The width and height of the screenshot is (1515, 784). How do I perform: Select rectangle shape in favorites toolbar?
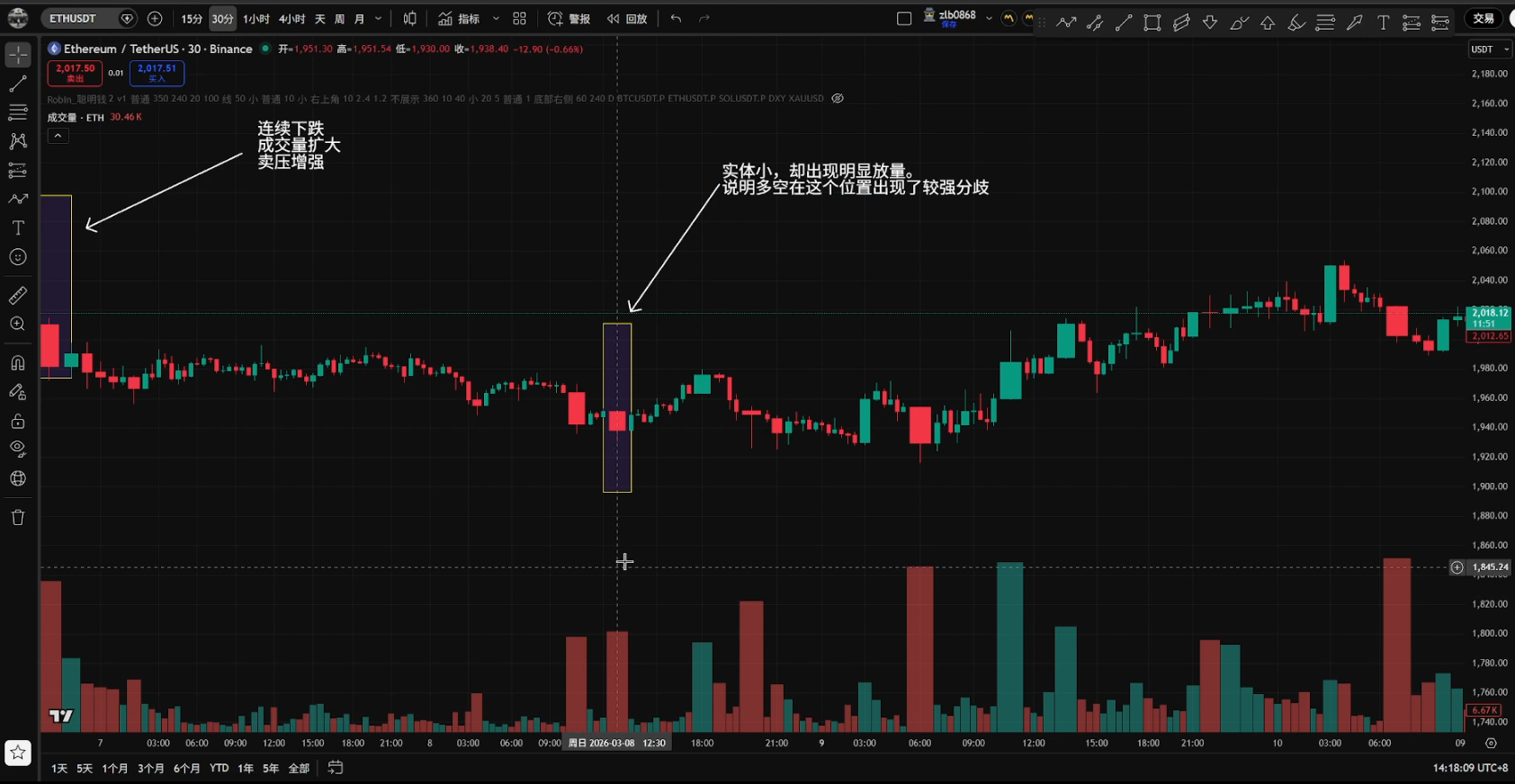tap(1152, 23)
